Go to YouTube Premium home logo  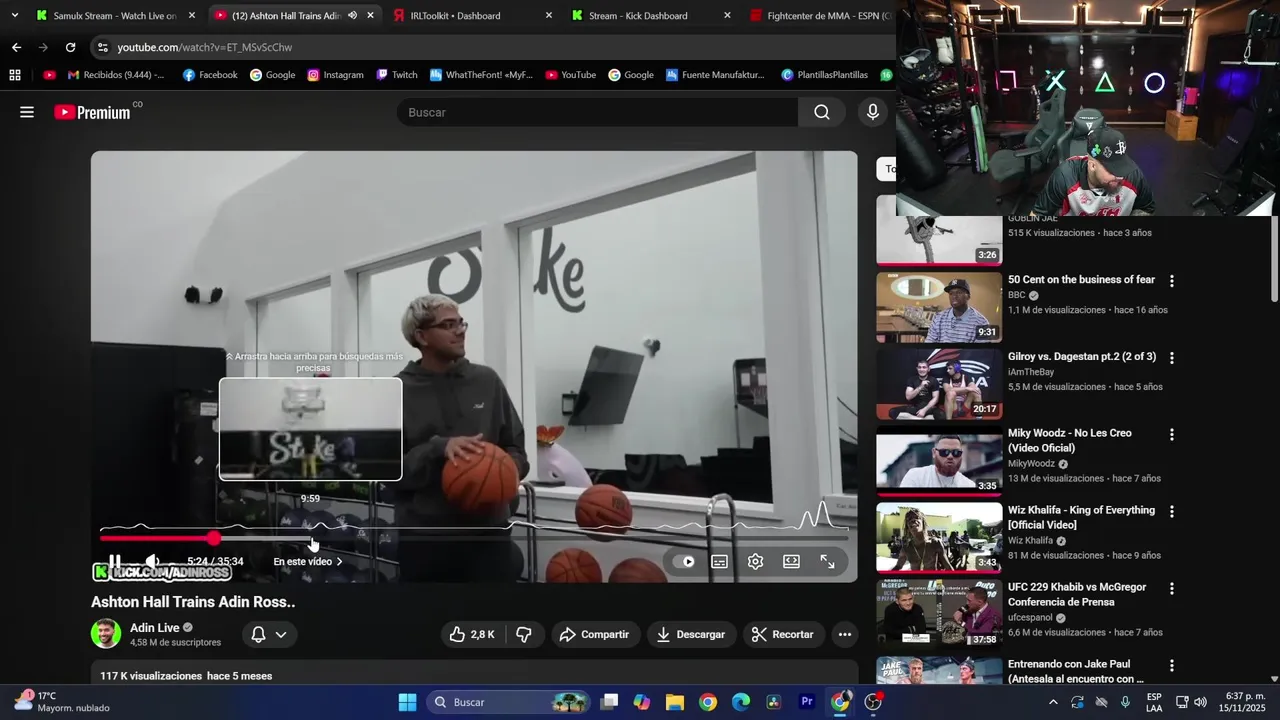[92, 112]
